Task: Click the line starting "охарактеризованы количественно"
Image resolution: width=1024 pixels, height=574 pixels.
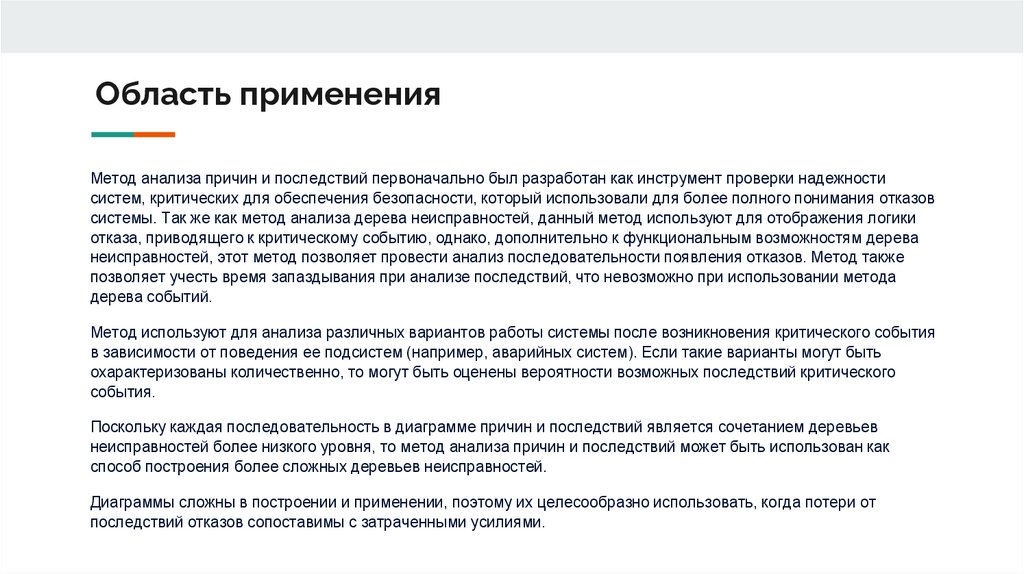Action: 492,372
